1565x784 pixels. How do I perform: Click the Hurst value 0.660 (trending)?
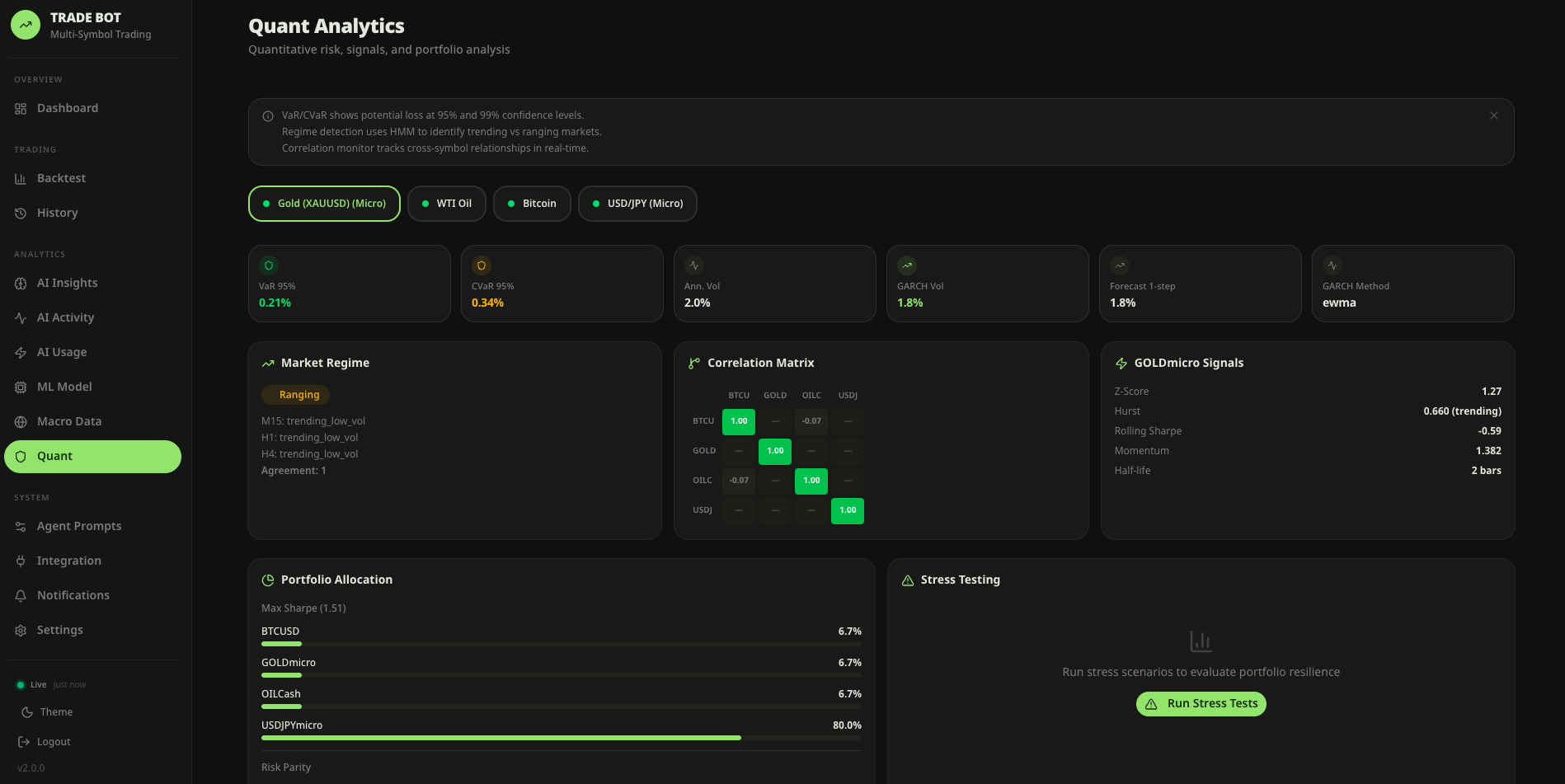pyautogui.click(x=1462, y=411)
